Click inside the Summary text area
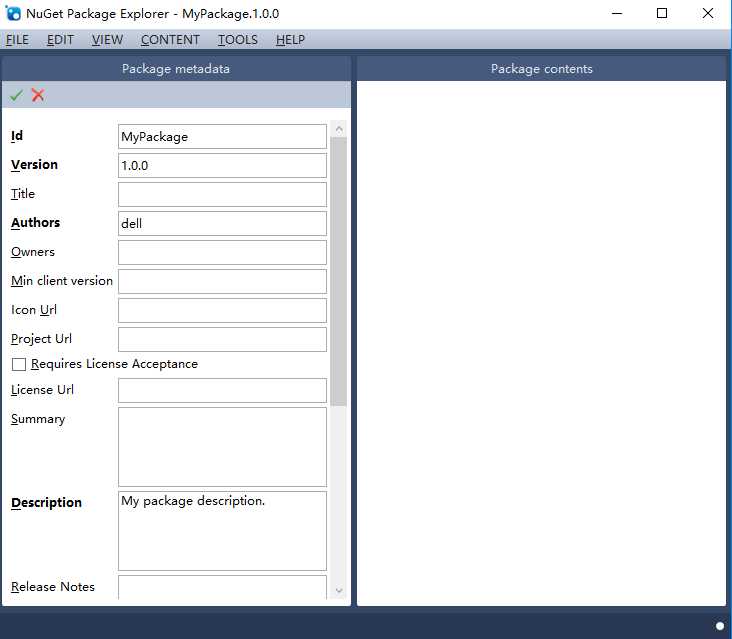 [222, 447]
